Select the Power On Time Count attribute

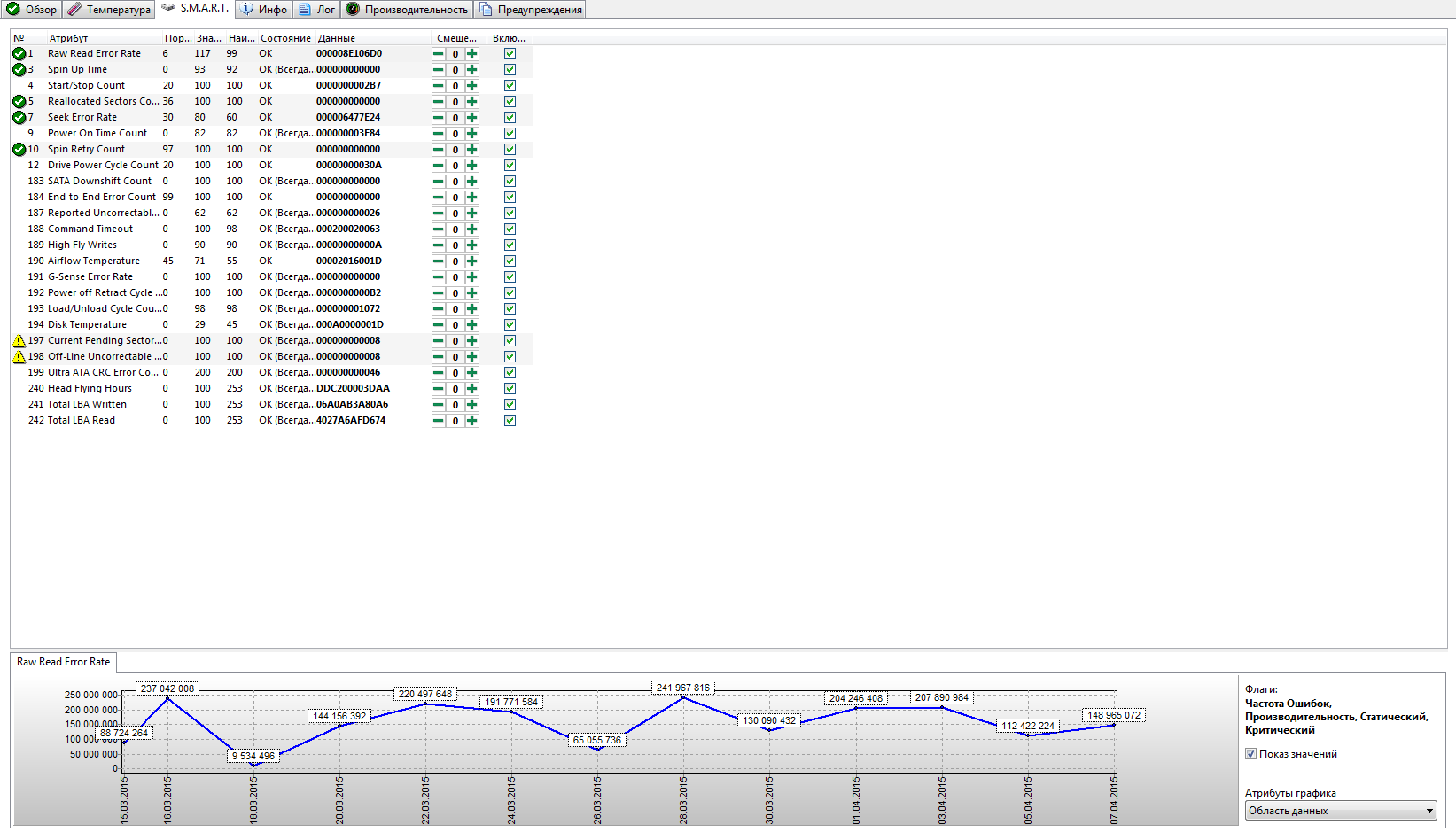[97, 134]
